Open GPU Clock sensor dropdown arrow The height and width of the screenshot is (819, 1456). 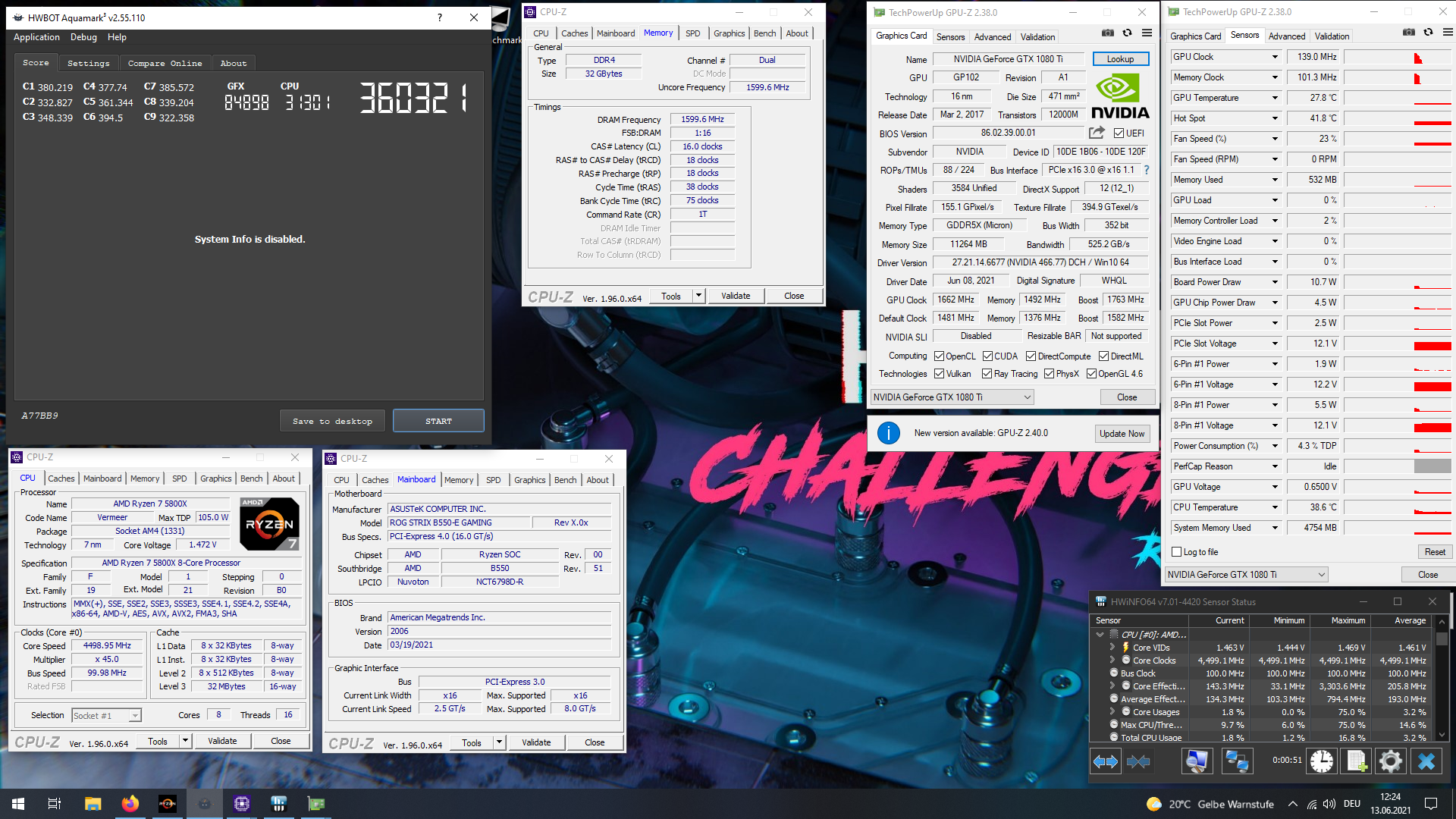tap(1275, 57)
